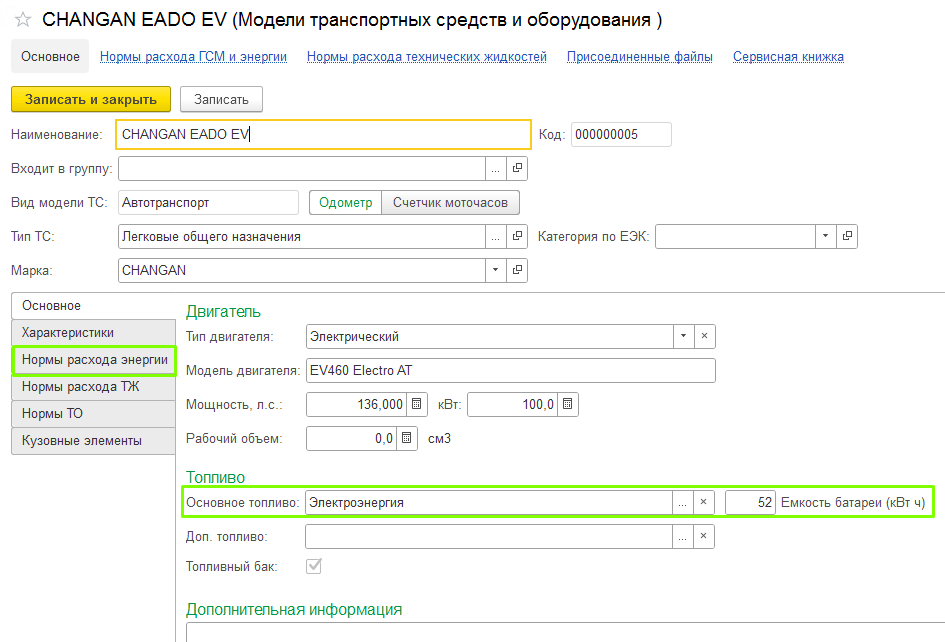Viewport: 945px width, 642px height.
Task: Open Категория по ЕЭК dropdown
Action: (x=825, y=237)
